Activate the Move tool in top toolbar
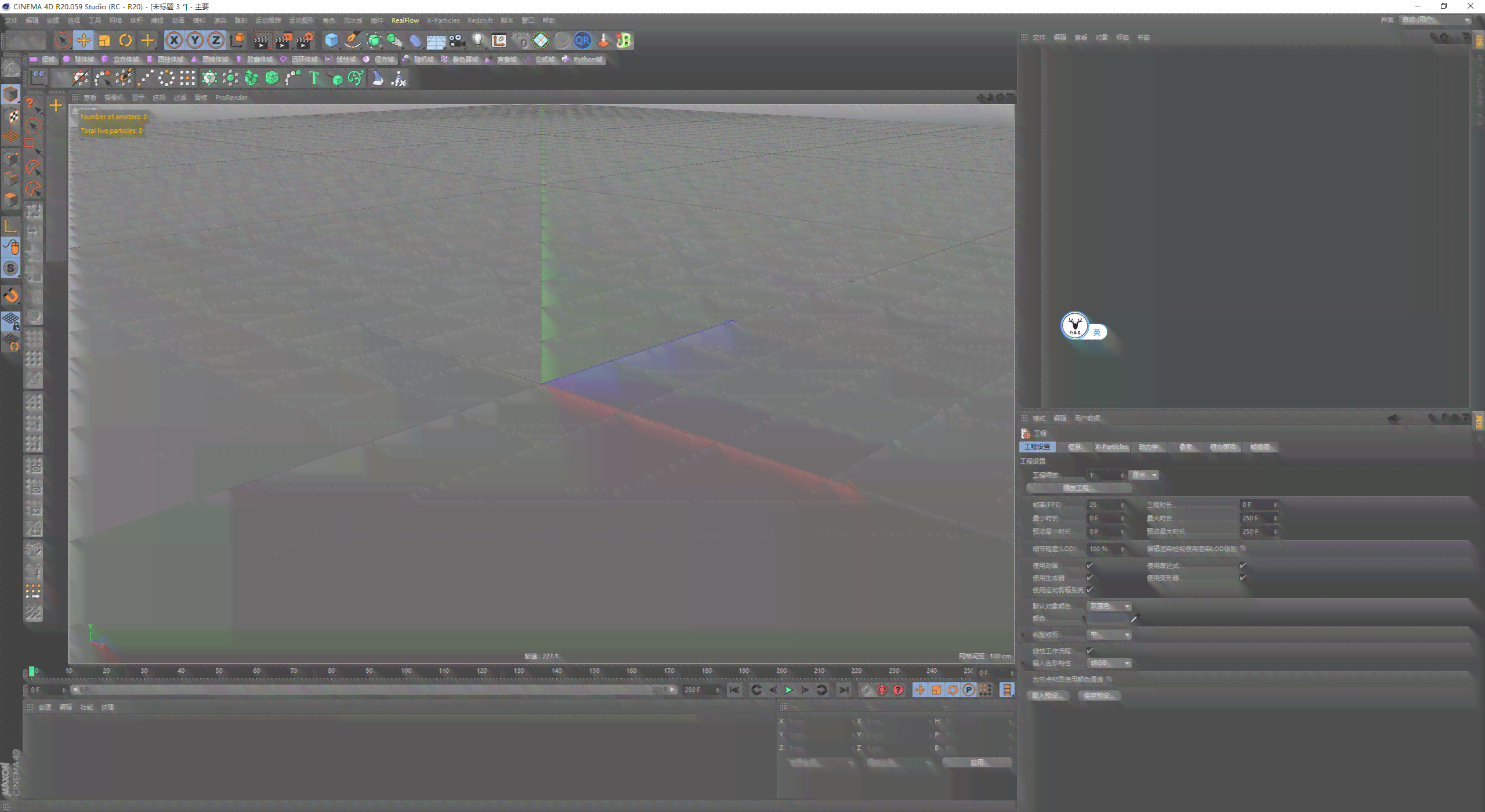This screenshot has height=812, width=1485. coord(84,41)
